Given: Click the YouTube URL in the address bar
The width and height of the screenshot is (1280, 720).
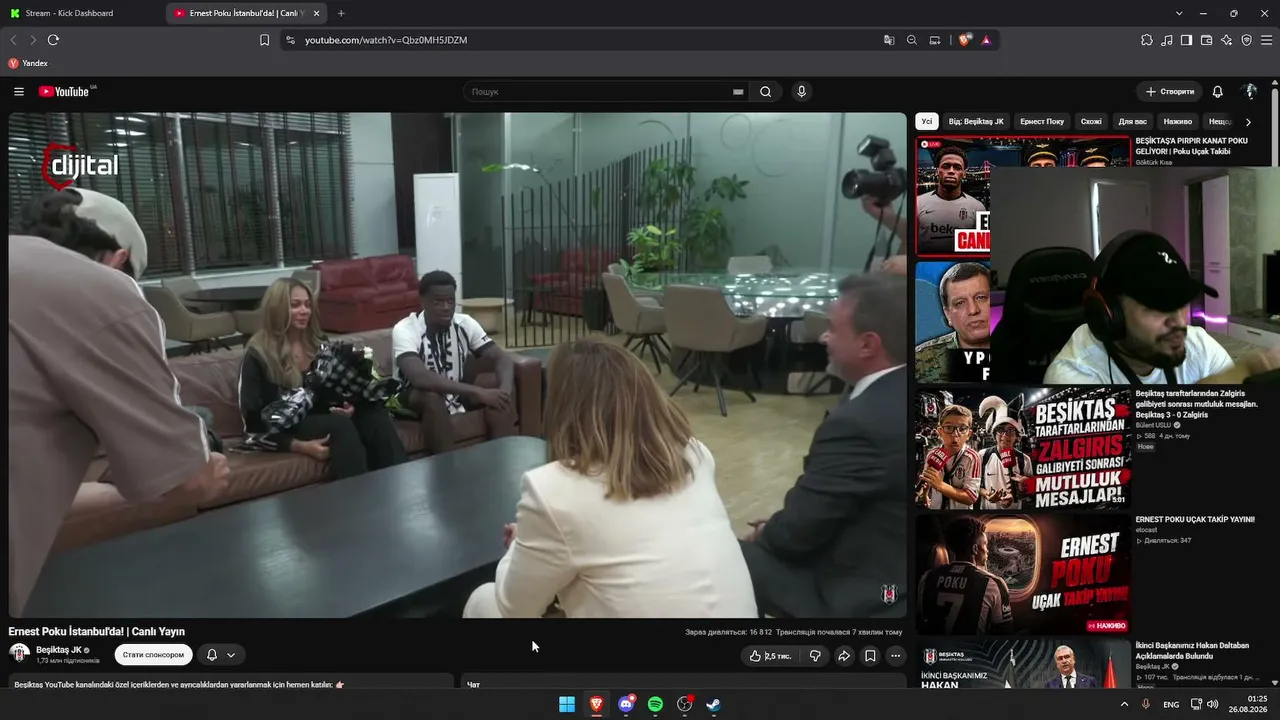Looking at the screenshot, I should click(x=386, y=40).
